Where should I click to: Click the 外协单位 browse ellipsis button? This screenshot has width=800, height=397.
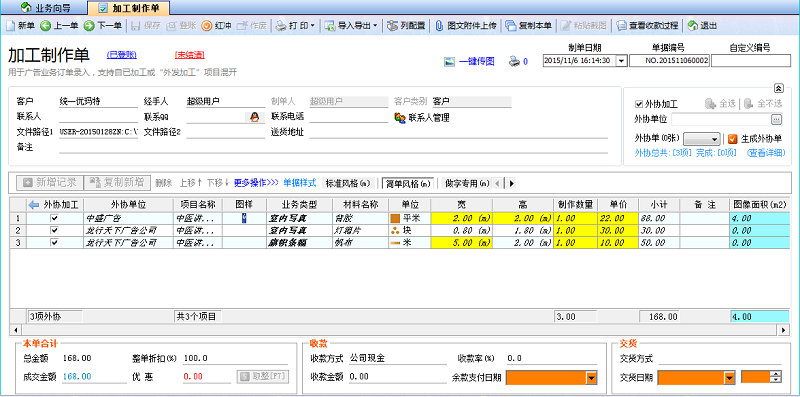pos(777,119)
